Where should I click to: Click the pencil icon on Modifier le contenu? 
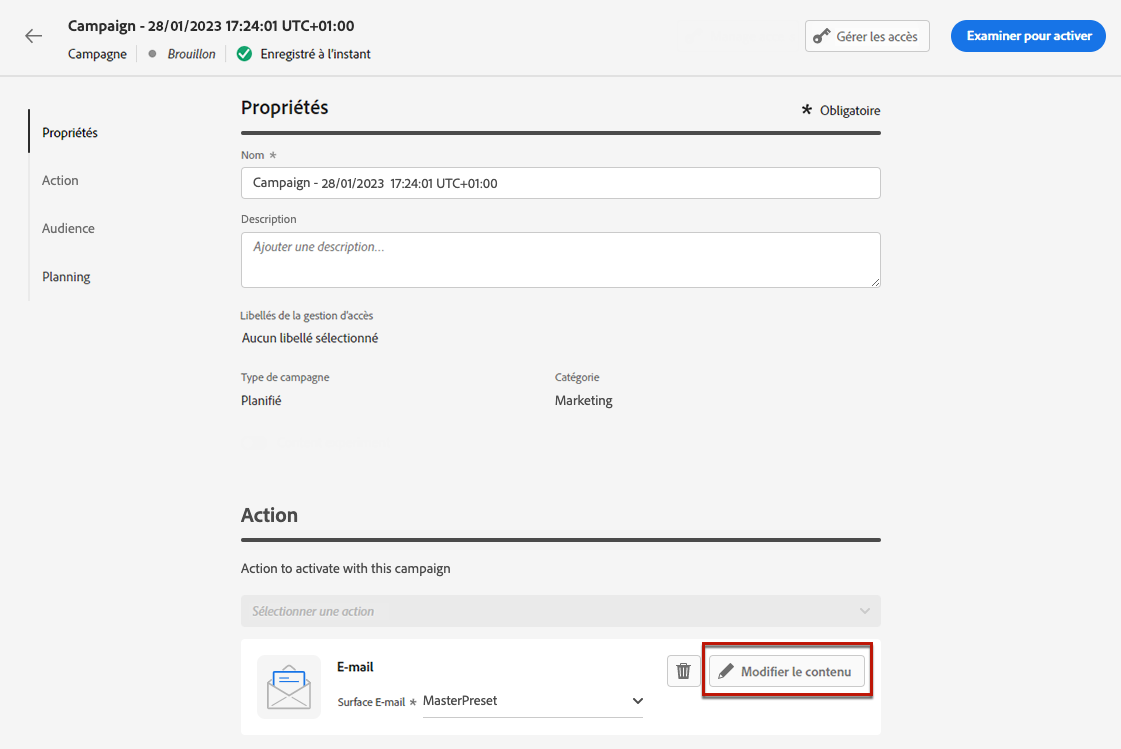[726, 672]
